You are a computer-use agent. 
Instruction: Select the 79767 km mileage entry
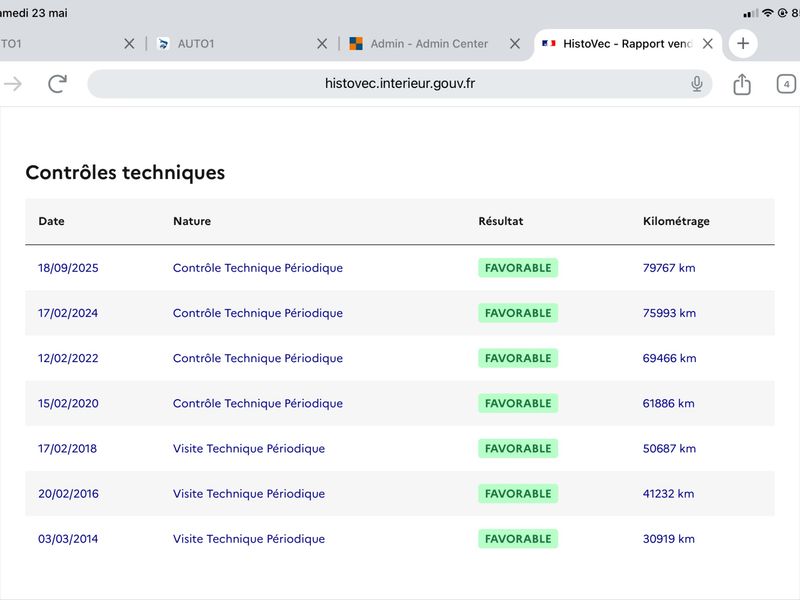coord(669,268)
